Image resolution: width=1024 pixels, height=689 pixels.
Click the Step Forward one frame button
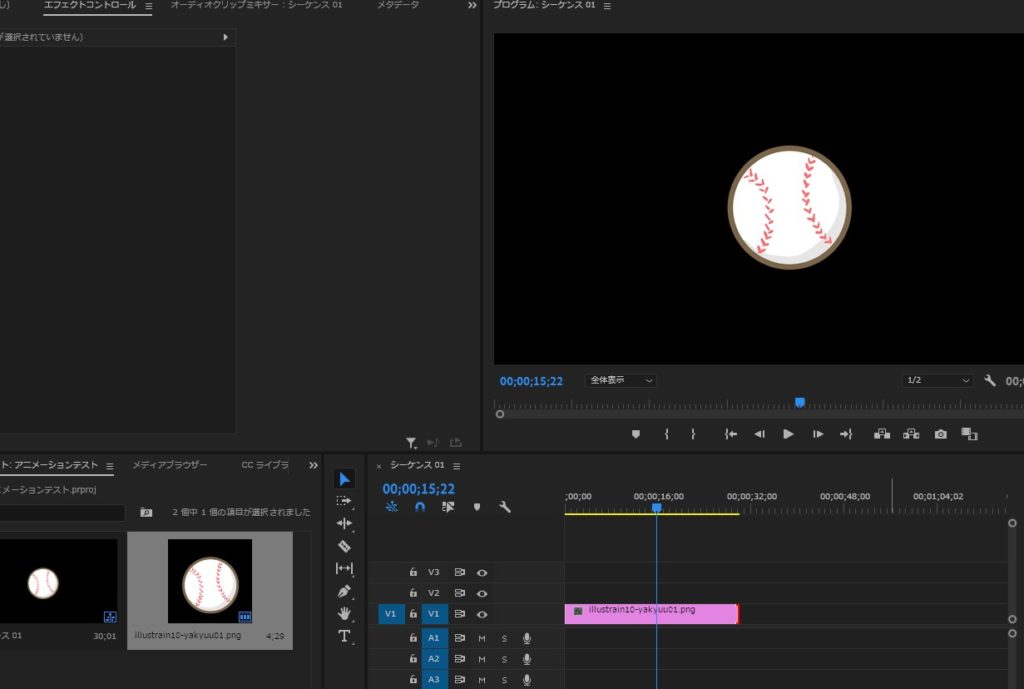pos(818,434)
